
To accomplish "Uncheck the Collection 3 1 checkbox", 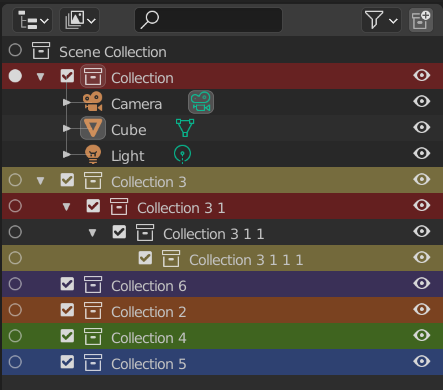I will pyautogui.click(x=93, y=206).
